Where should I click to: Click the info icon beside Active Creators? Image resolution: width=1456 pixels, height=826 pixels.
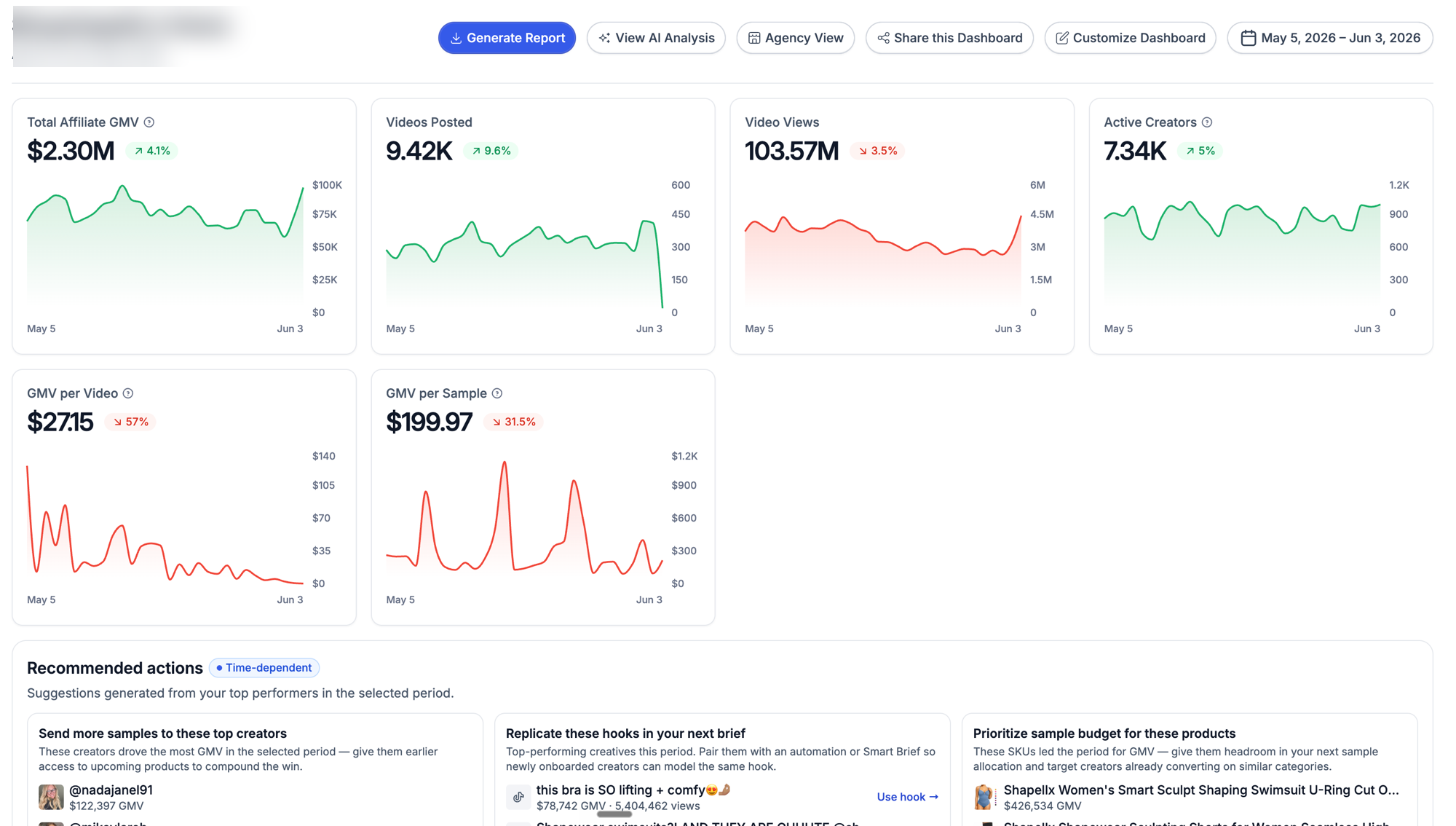click(1207, 122)
